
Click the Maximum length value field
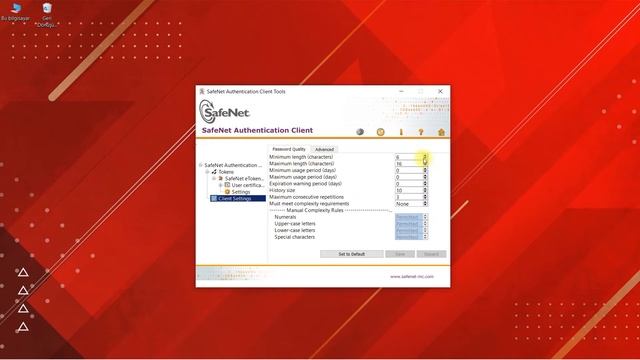pos(409,164)
